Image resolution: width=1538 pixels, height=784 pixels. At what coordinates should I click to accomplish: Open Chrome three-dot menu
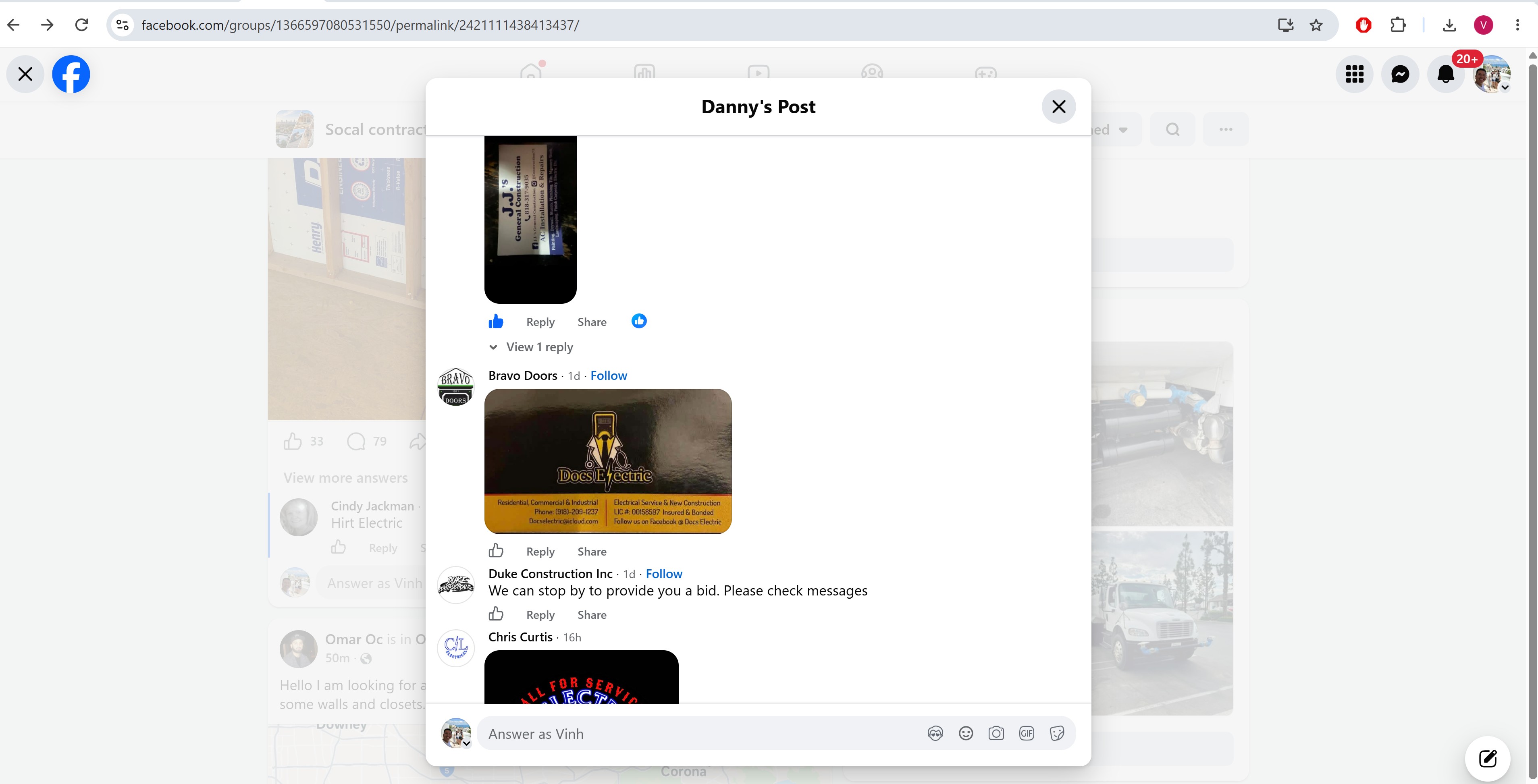[1517, 25]
